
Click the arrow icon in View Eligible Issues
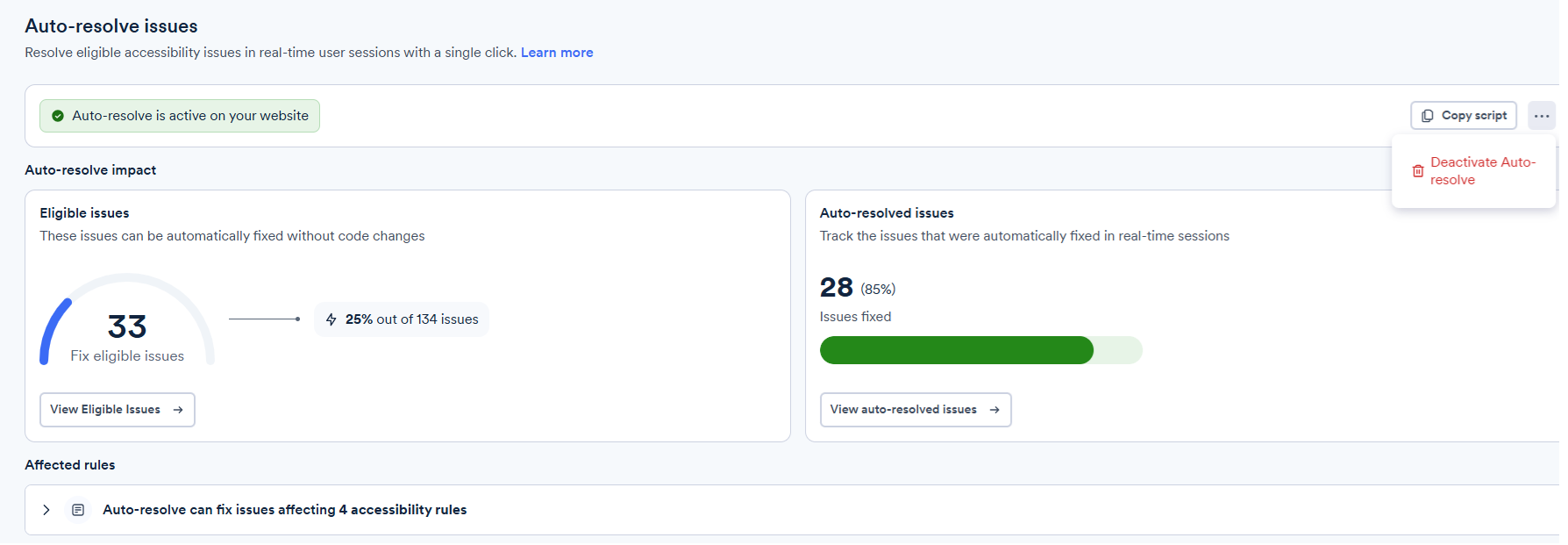click(178, 410)
